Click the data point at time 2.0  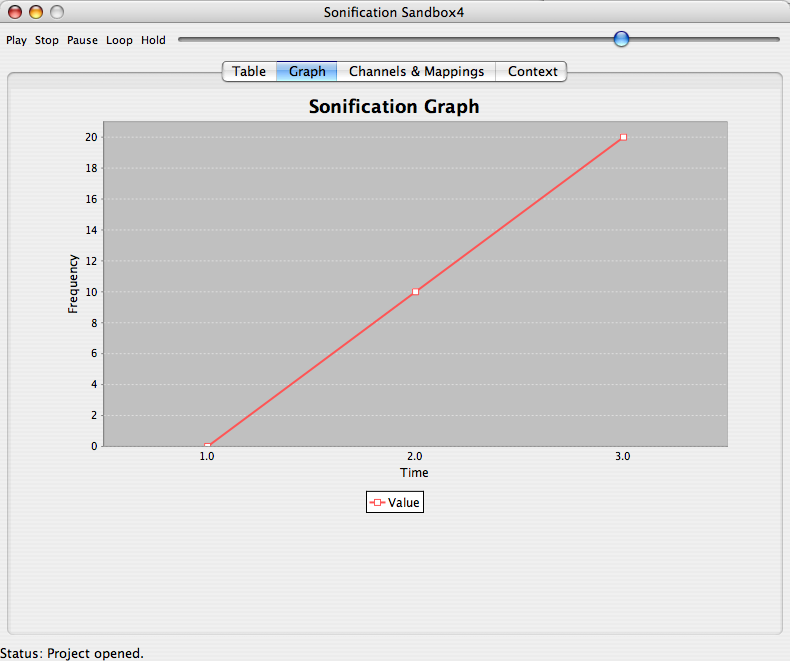415,292
